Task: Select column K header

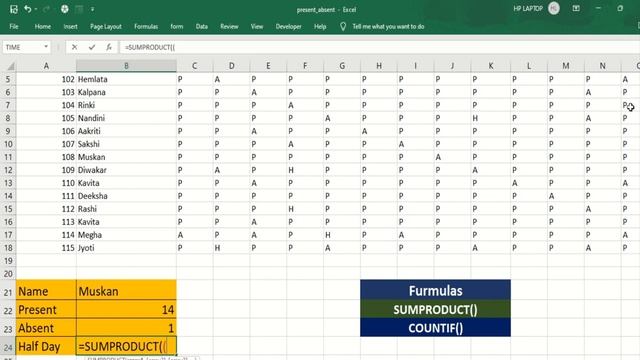Action: tap(491, 66)
